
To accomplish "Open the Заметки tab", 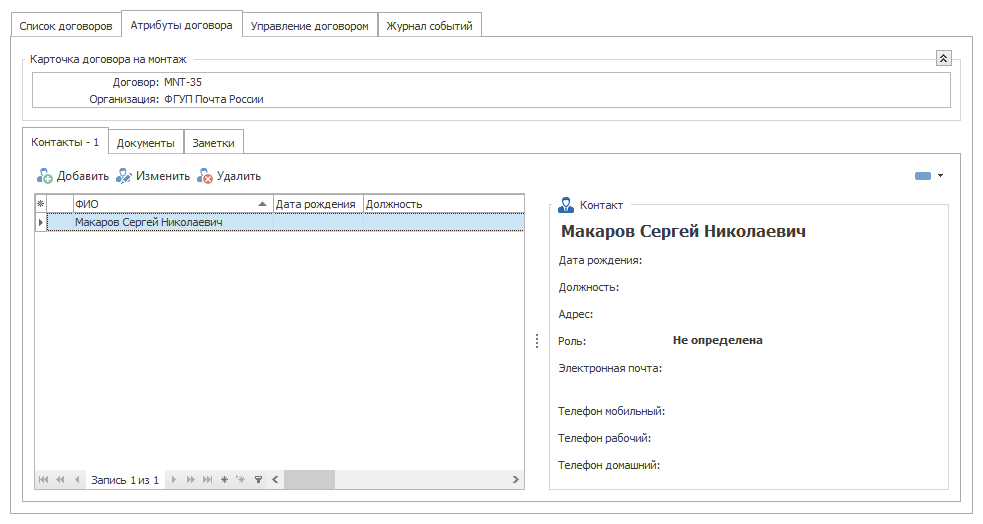I will tap(213, 143).
